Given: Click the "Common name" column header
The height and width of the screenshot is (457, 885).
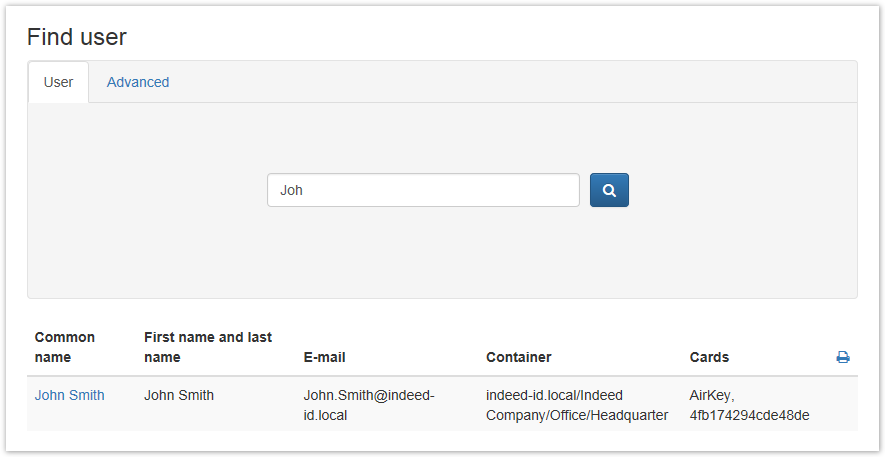Looking at the screenshot, I should tap(65, 347).
